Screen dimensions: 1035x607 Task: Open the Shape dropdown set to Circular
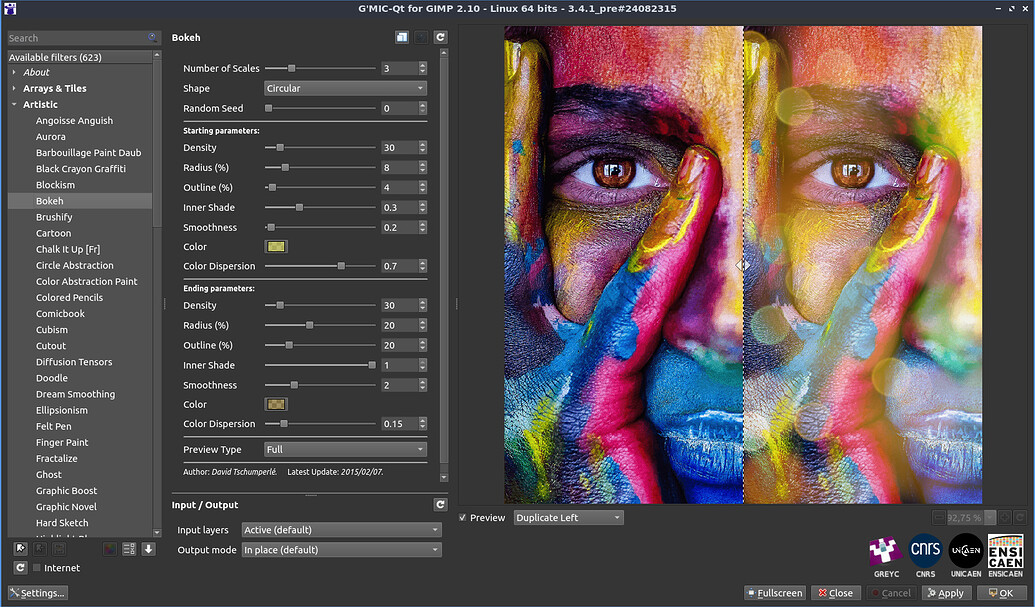[x=345, y=88]
